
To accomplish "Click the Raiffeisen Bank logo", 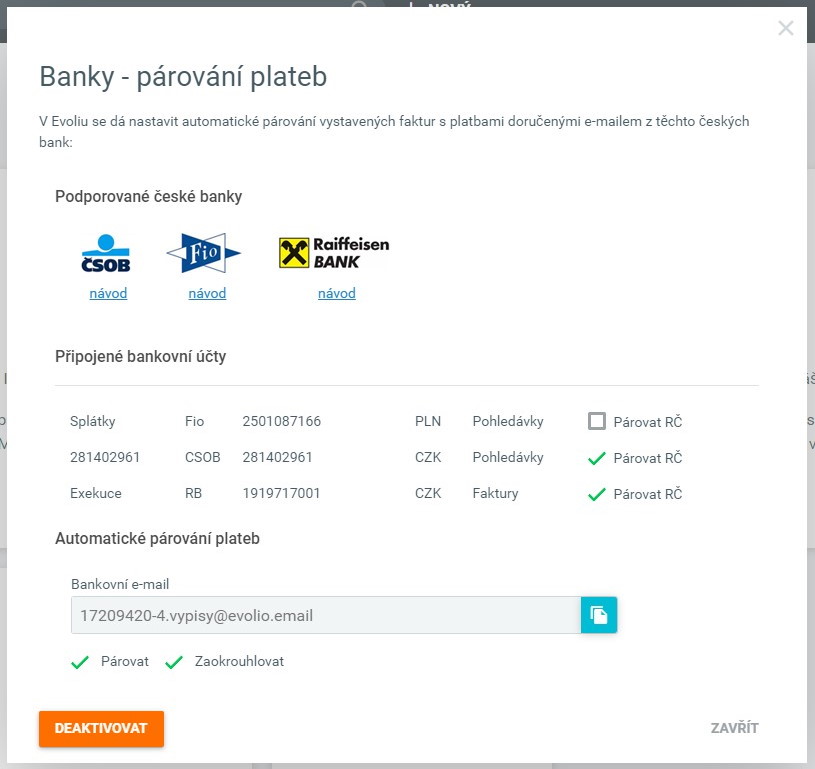I will tap(334, 253).
